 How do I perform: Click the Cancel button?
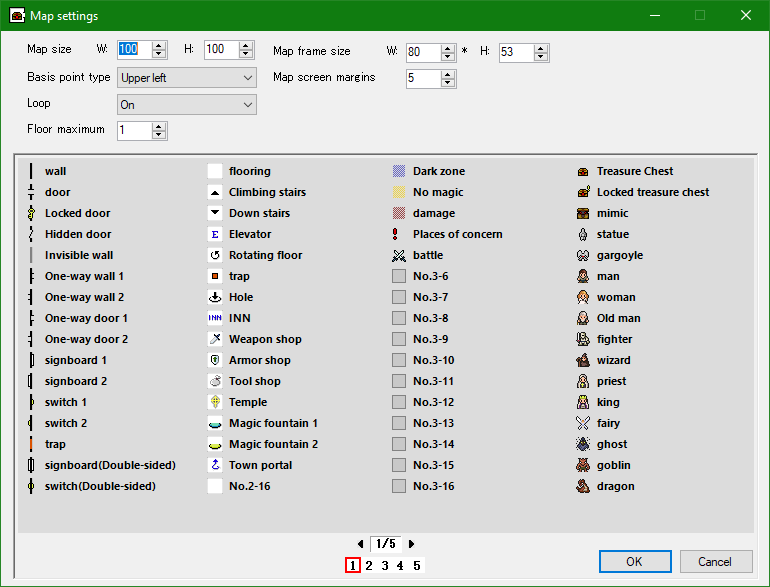pos(715,562)
